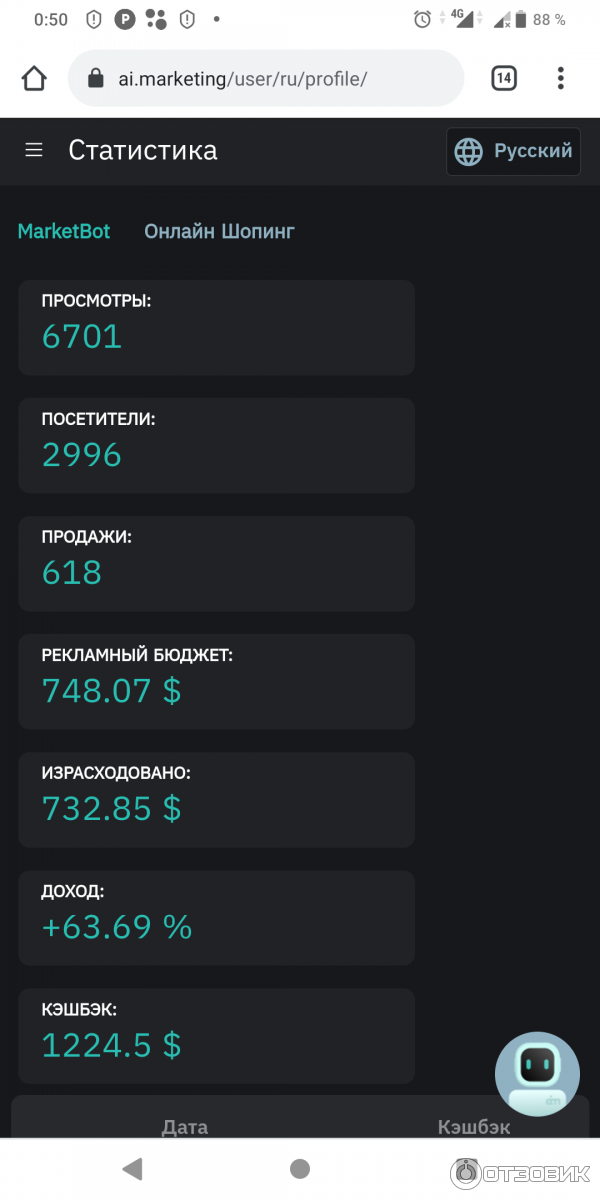Tap the Android back navigation button
Viewport: 600px width, 1200px height.
coord(132,1168)
